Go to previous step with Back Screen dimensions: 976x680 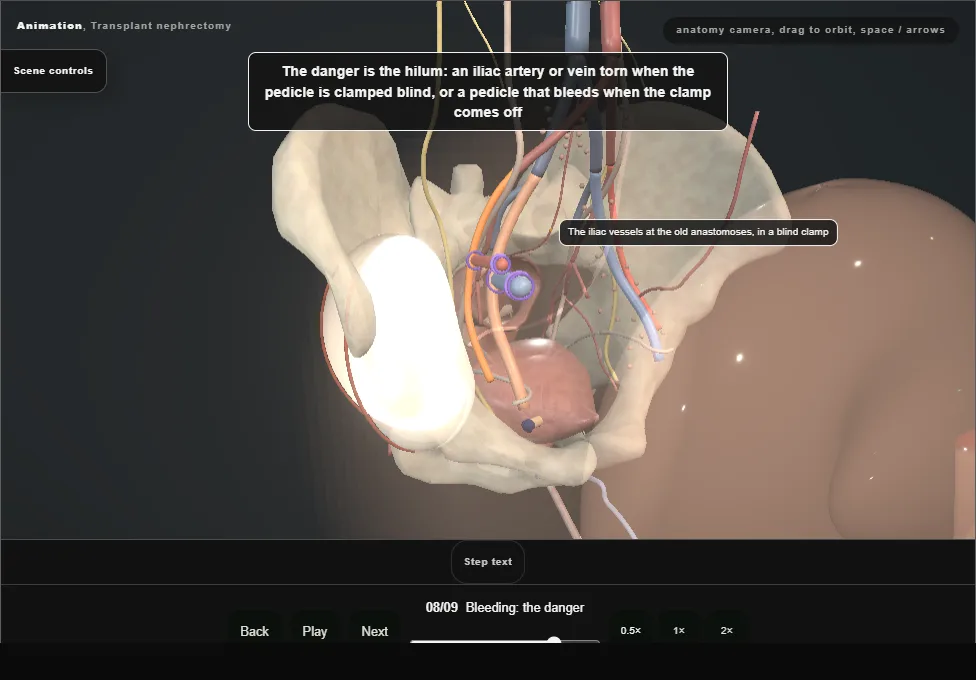click(255, 631)
